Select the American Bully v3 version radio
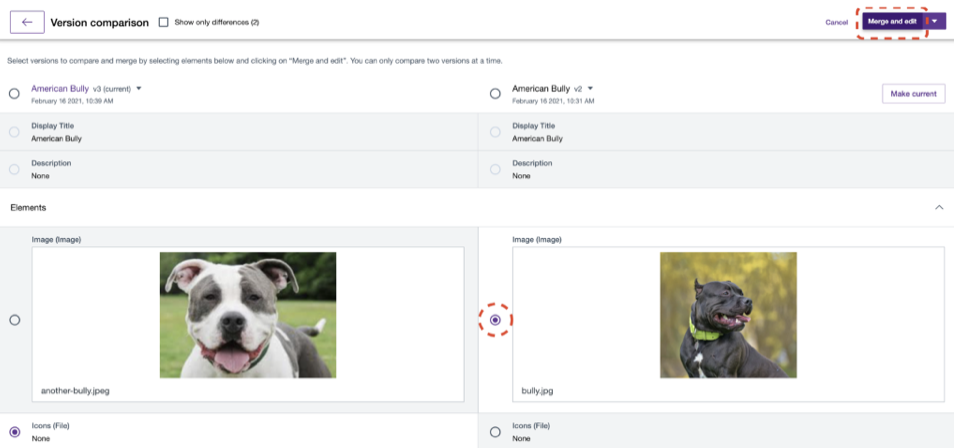The width and height of the screenshot is (954, 448). pos(14,94)
